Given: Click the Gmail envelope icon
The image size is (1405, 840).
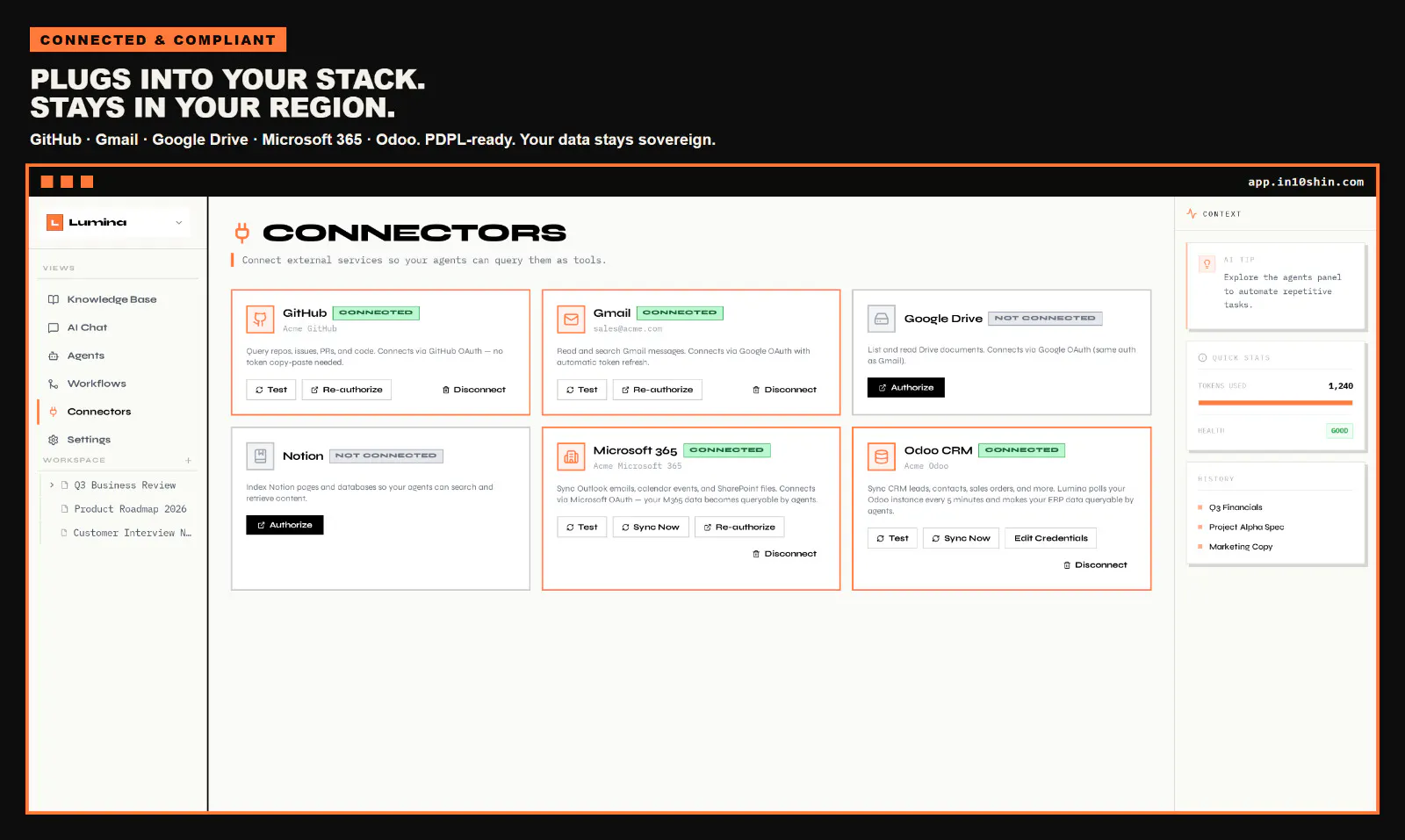Looking at the screenshot, I should (x=571, y=319).
